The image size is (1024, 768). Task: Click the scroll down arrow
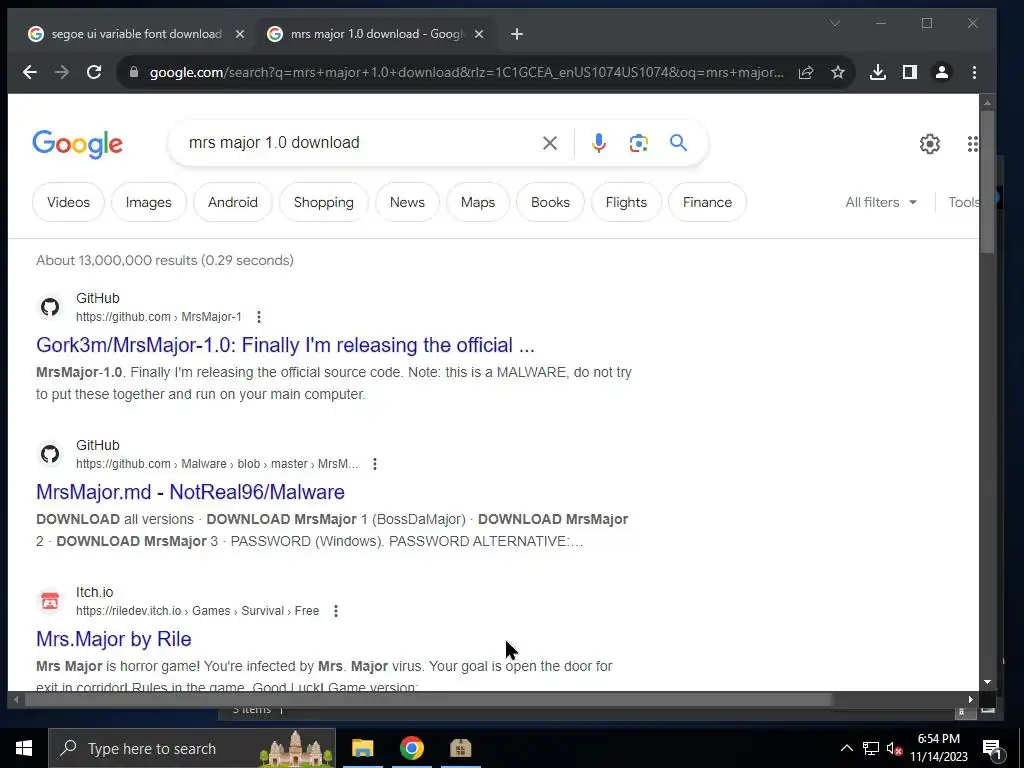[x=987, y=682]
